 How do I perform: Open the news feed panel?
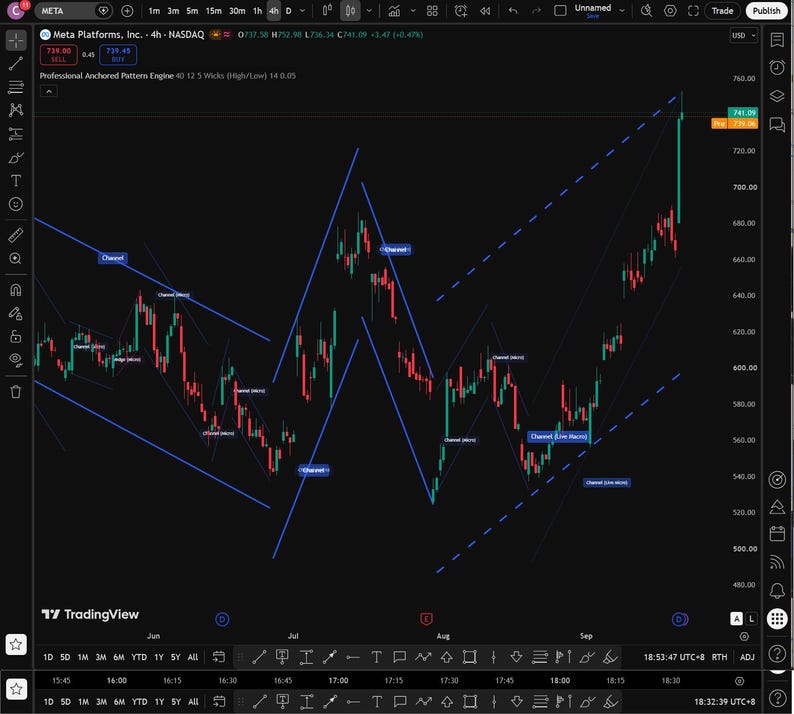tap(777, 562)
